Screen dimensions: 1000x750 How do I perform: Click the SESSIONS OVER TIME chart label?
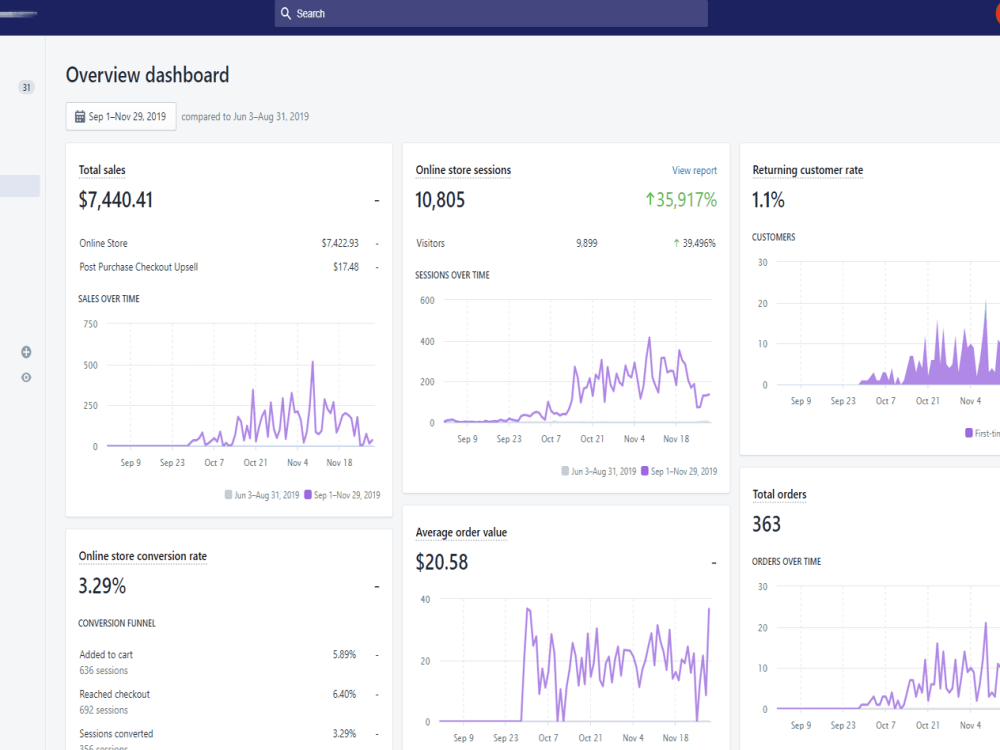[x=452, y=276]
